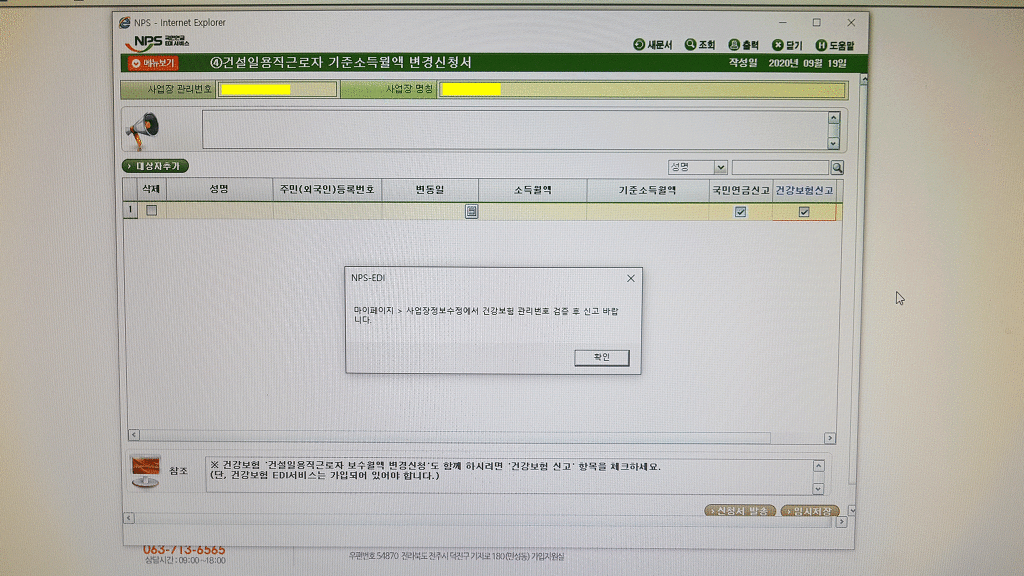Click bottom page horizontal scroll left arrow
The height and width of the screenshot is (576, 1024).
tap(129, 518)
